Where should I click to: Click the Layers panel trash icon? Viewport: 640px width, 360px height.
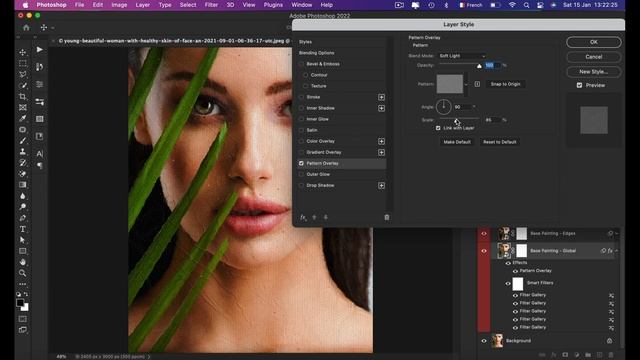tap(611, 355)
